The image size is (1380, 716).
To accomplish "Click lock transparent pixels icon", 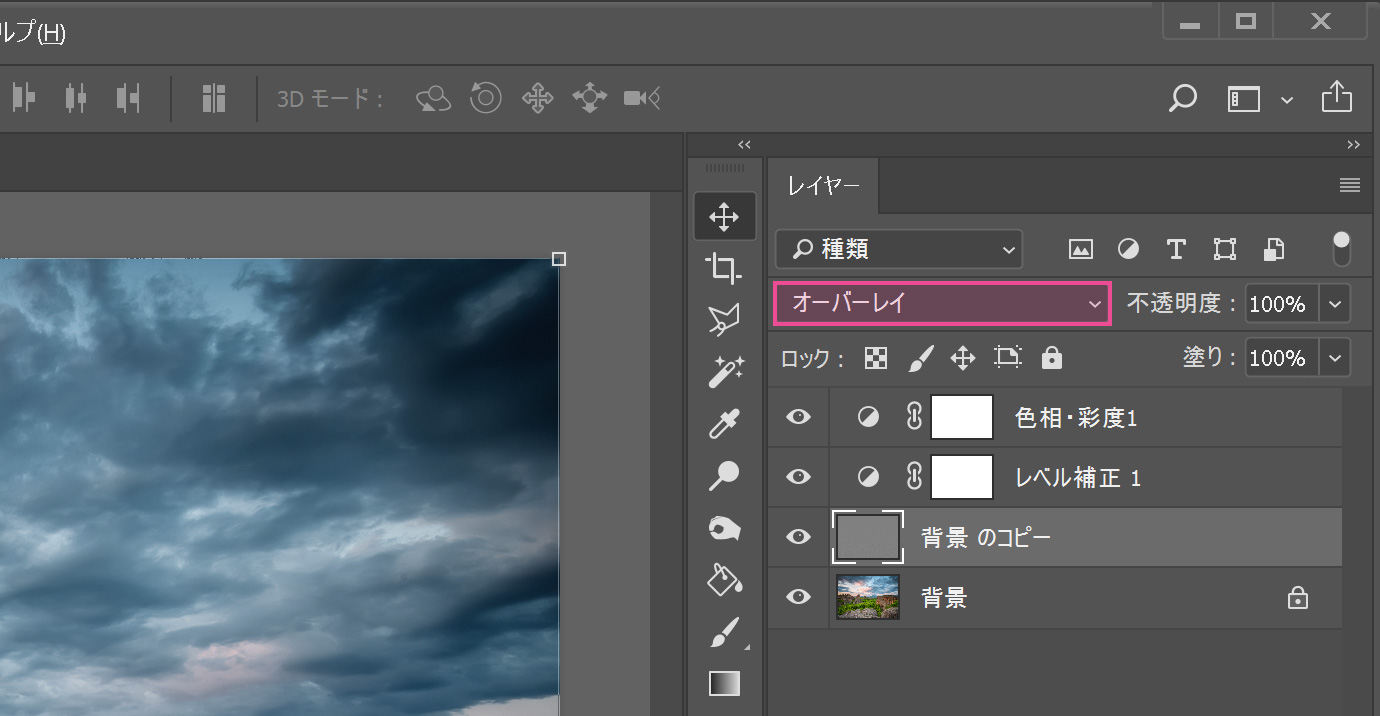I will [876, 358].
